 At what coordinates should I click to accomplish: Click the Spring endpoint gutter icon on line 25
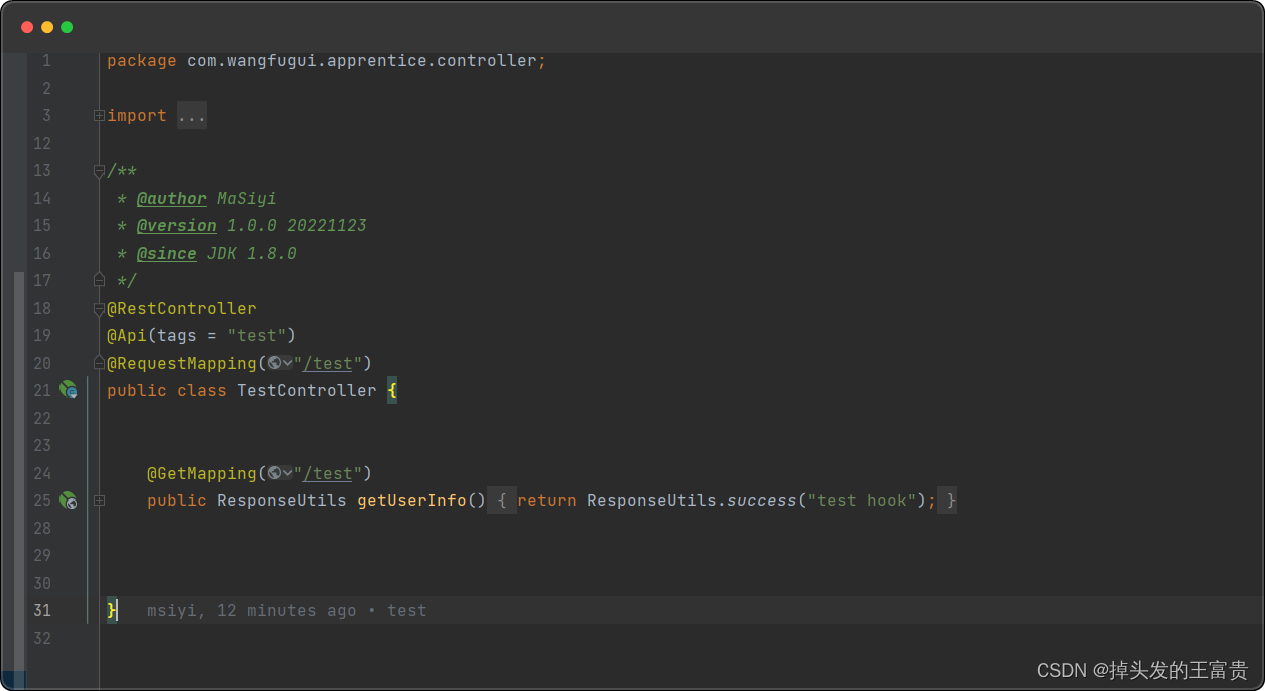68,500
